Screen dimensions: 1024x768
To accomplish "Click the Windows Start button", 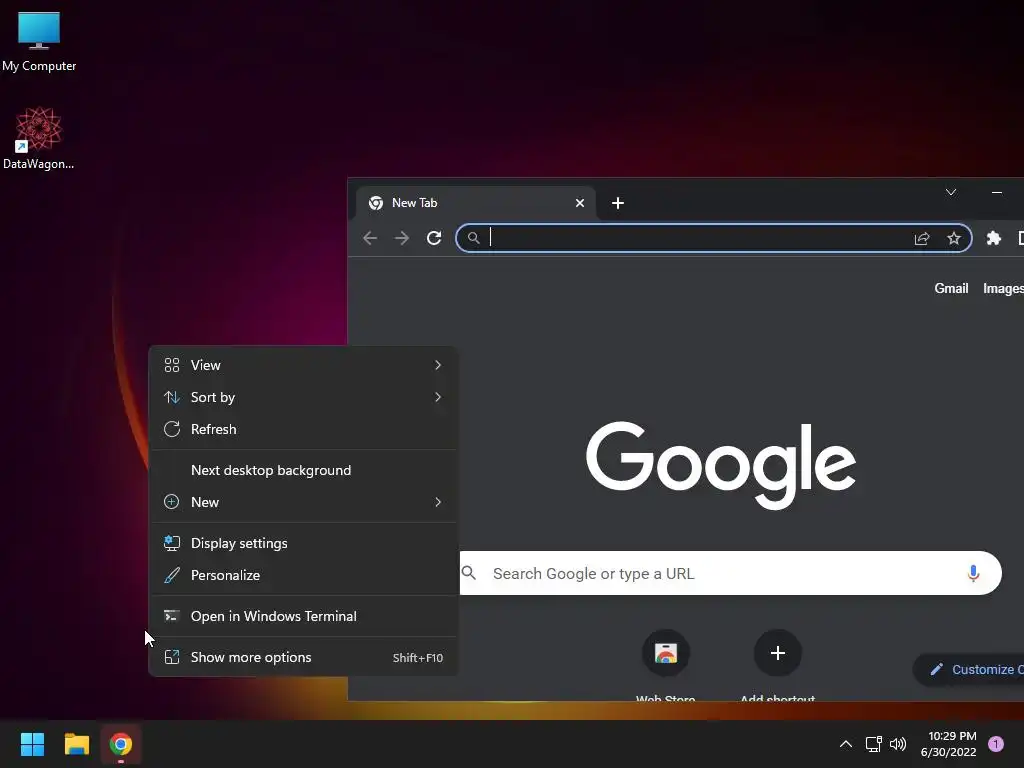I will [32, 744].
